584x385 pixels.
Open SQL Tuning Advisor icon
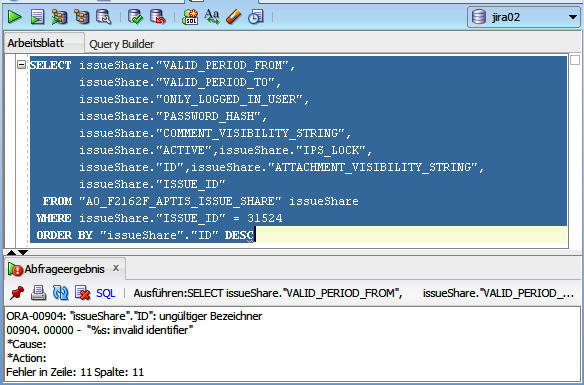(104, 17)
